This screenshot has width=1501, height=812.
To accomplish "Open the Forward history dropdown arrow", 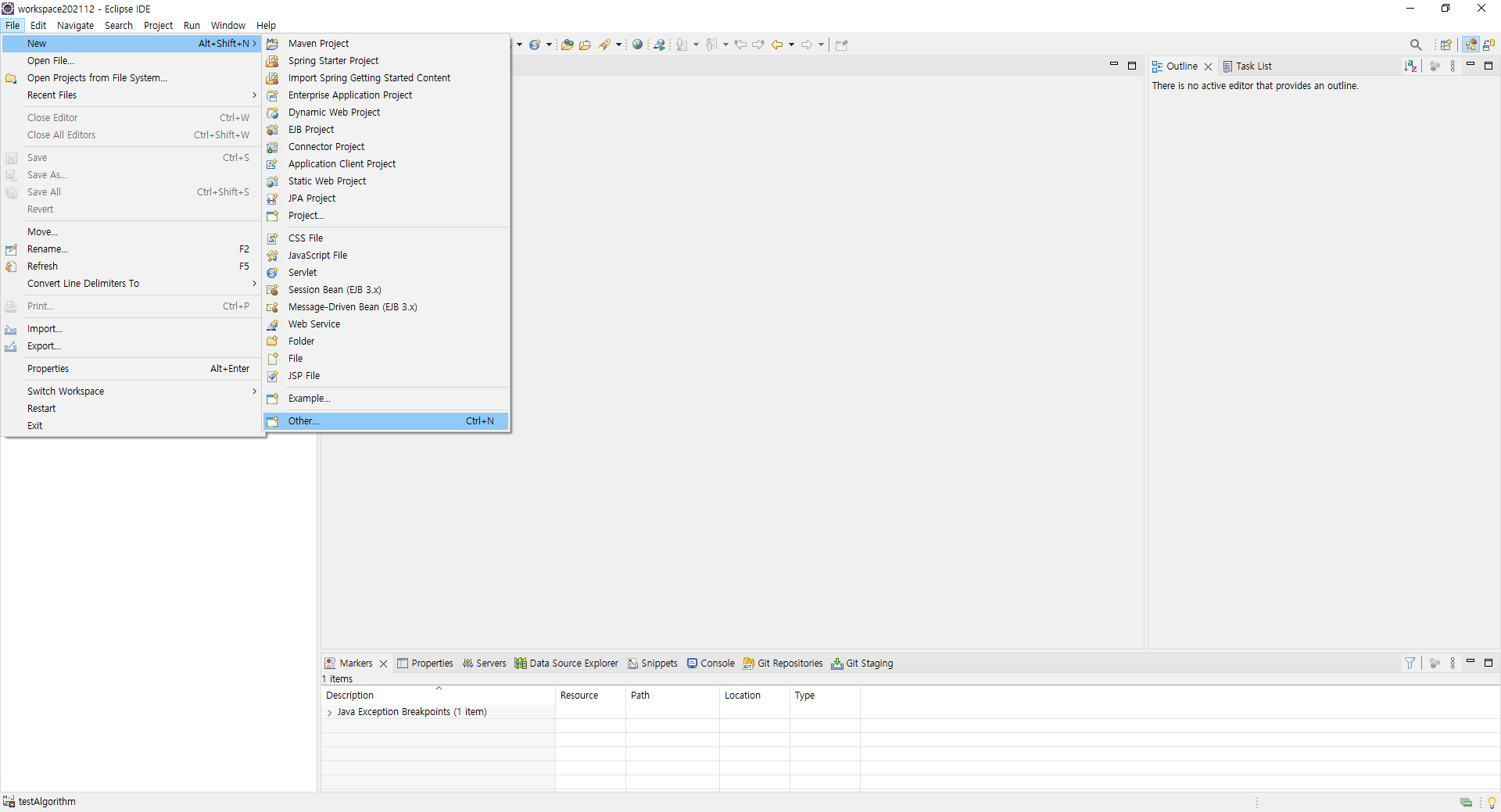I will [821, 45].
